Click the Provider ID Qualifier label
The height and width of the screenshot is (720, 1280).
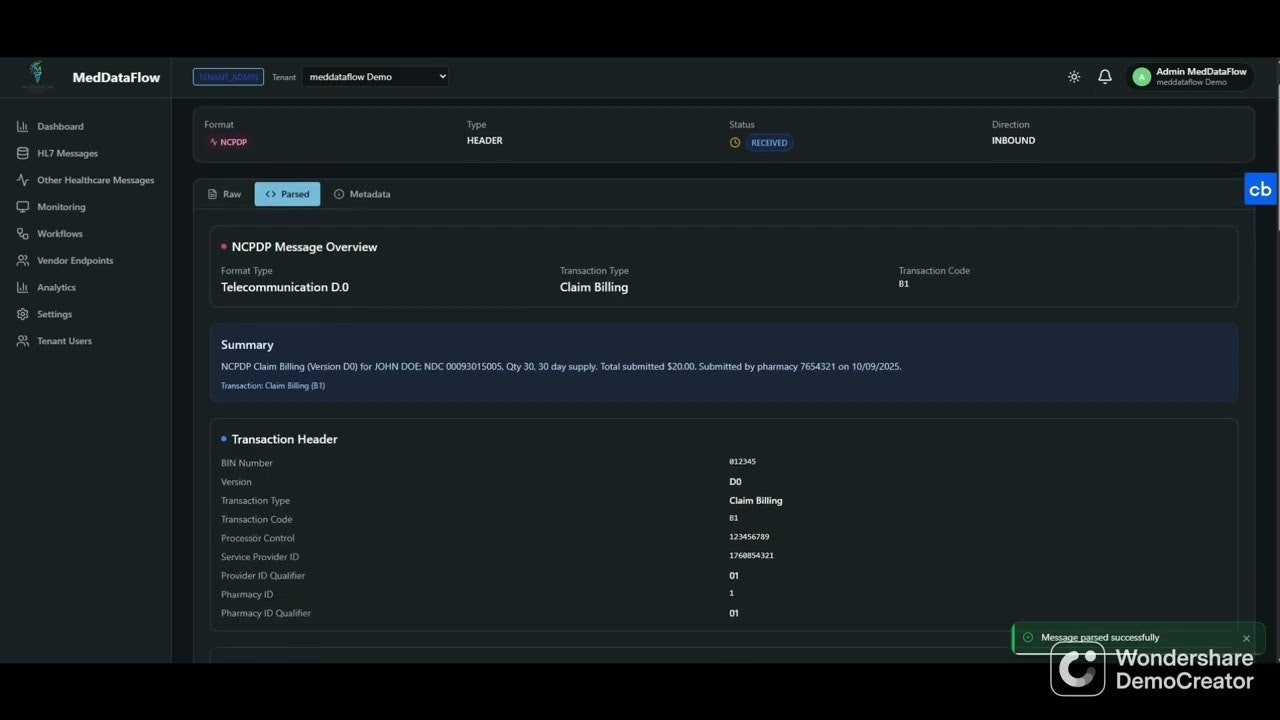click(x=263, y=576)
